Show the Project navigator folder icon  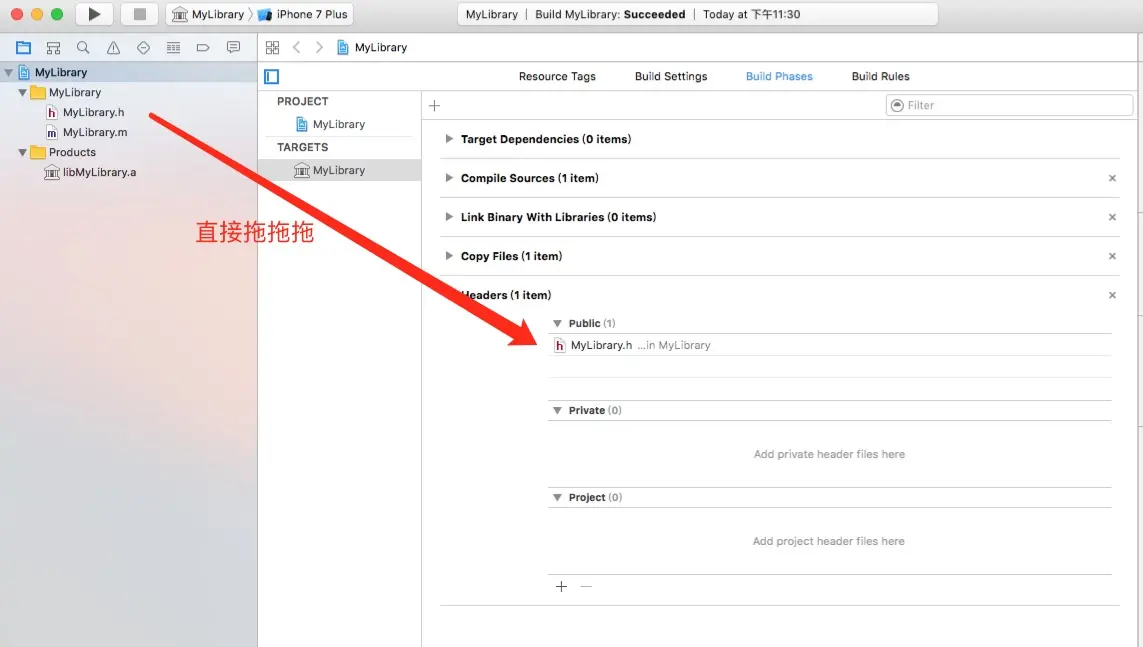[x=23, y=47]
